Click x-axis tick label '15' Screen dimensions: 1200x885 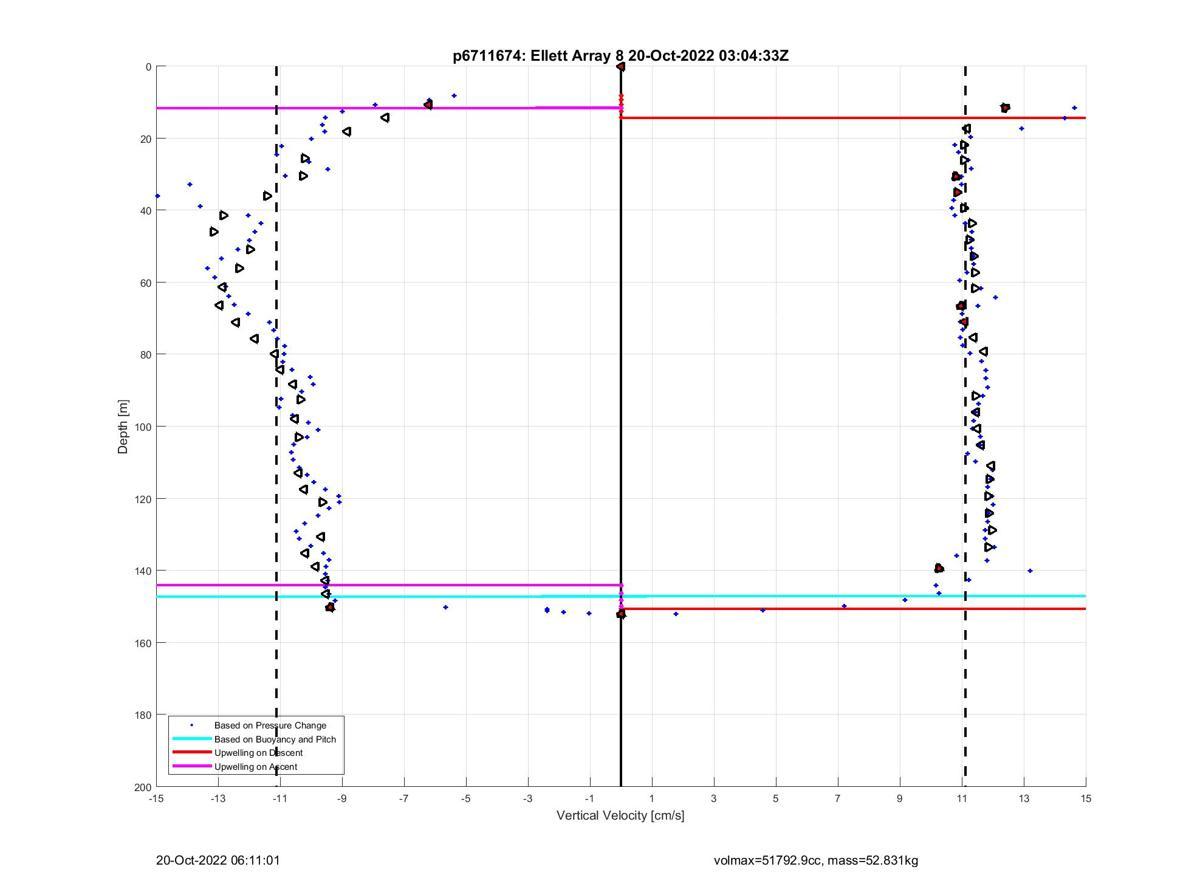[x=1086, y=798]
